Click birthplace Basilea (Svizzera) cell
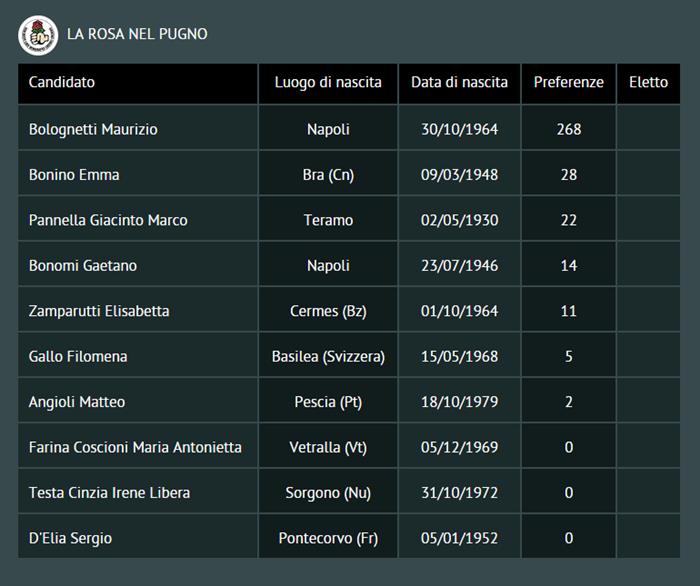 coord(328,357)
